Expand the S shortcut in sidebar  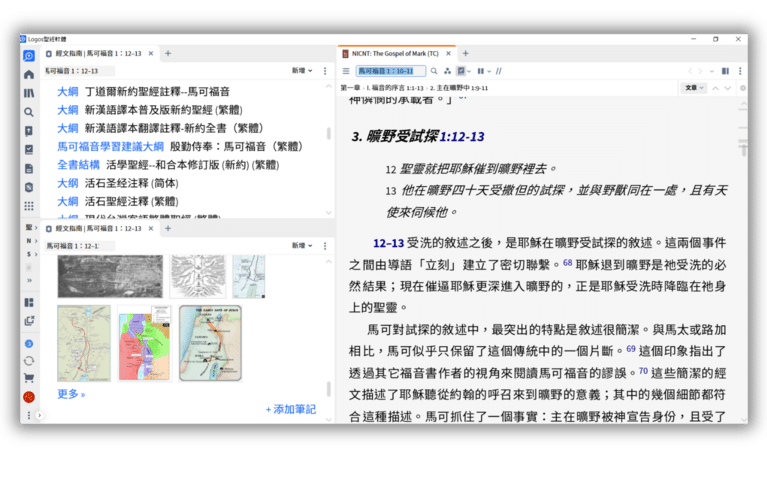coord(31,254)
